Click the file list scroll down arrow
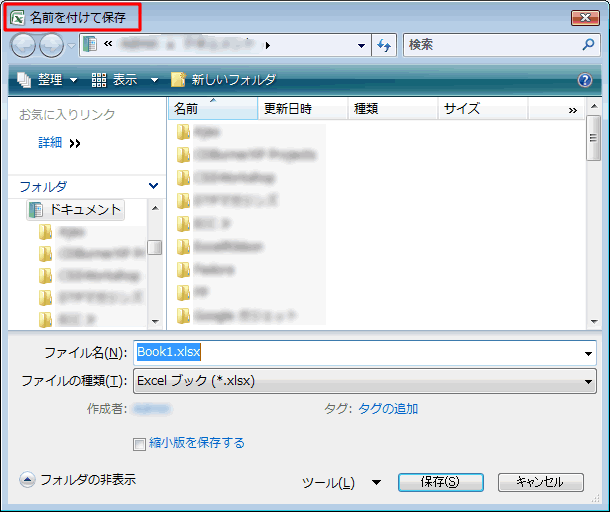The height and width of the screenshot is (512, 610). [594, 321]
